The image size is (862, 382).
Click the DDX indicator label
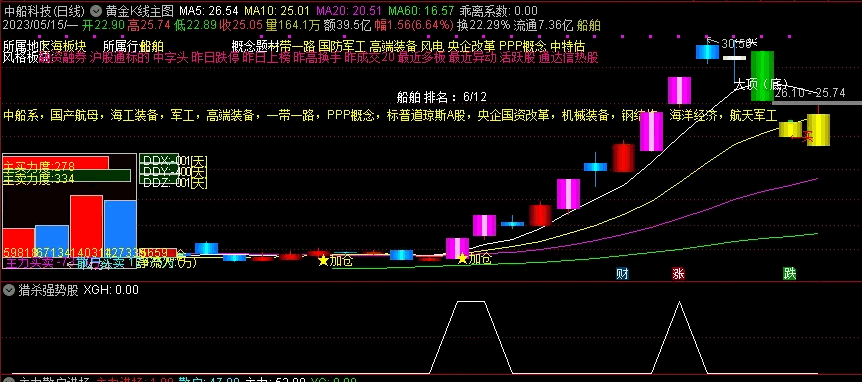click(x=173, y=160)
